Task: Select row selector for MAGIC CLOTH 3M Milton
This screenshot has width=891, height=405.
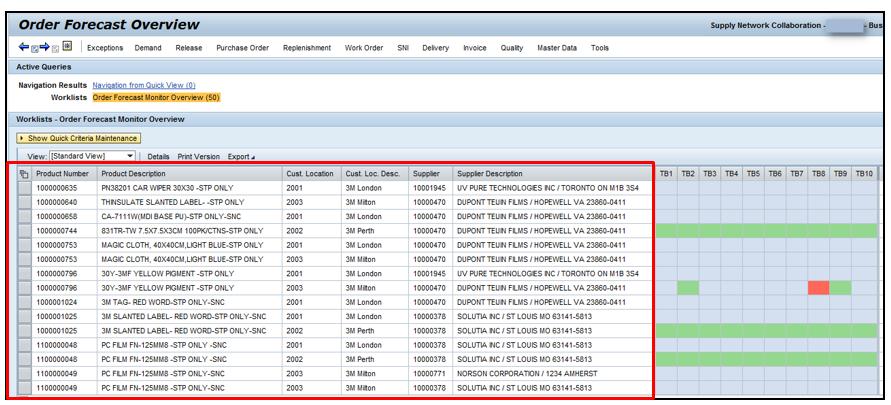Action: pyautogui.click(x=24, y=259)
